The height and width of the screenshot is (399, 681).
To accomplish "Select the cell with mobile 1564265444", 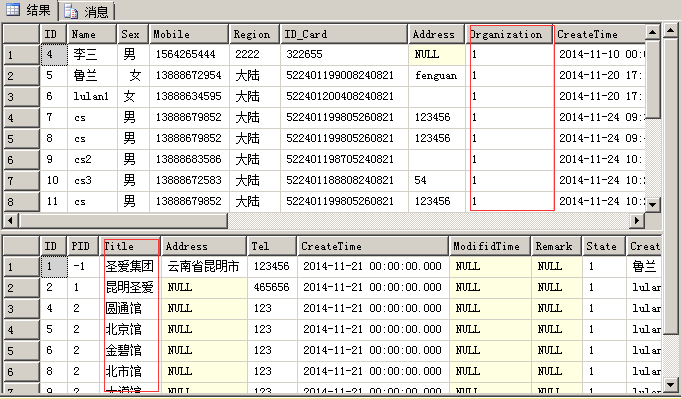I will point(189,54).
